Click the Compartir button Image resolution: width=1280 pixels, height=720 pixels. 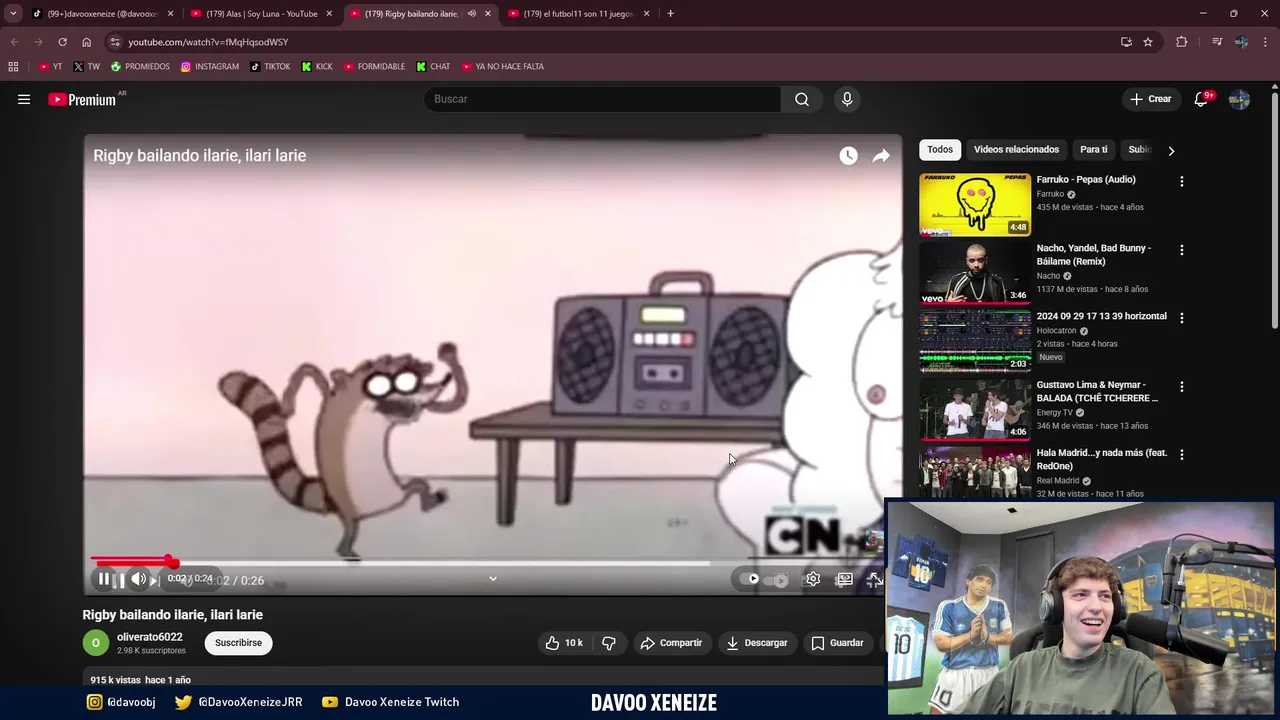click(671, 643)
